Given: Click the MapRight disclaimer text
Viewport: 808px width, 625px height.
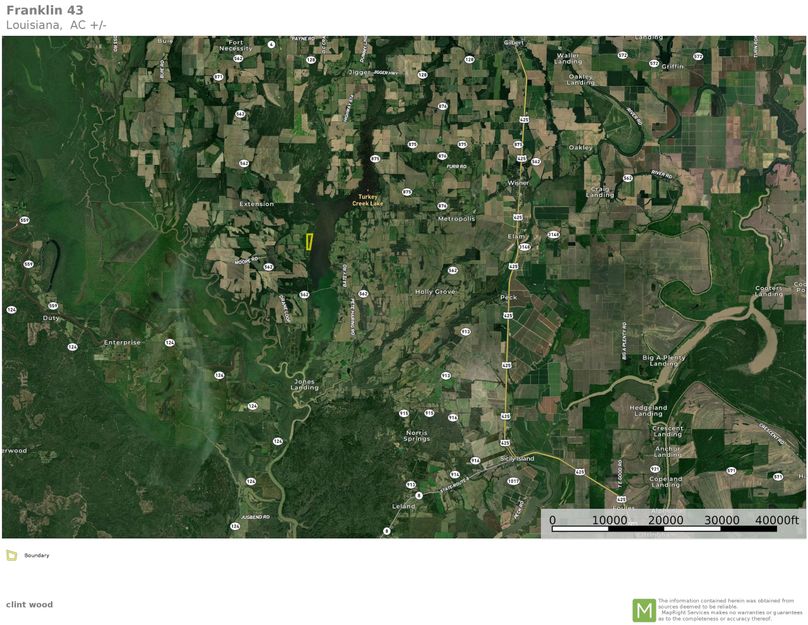Looking at the screenshot, I should click(730, 610).
